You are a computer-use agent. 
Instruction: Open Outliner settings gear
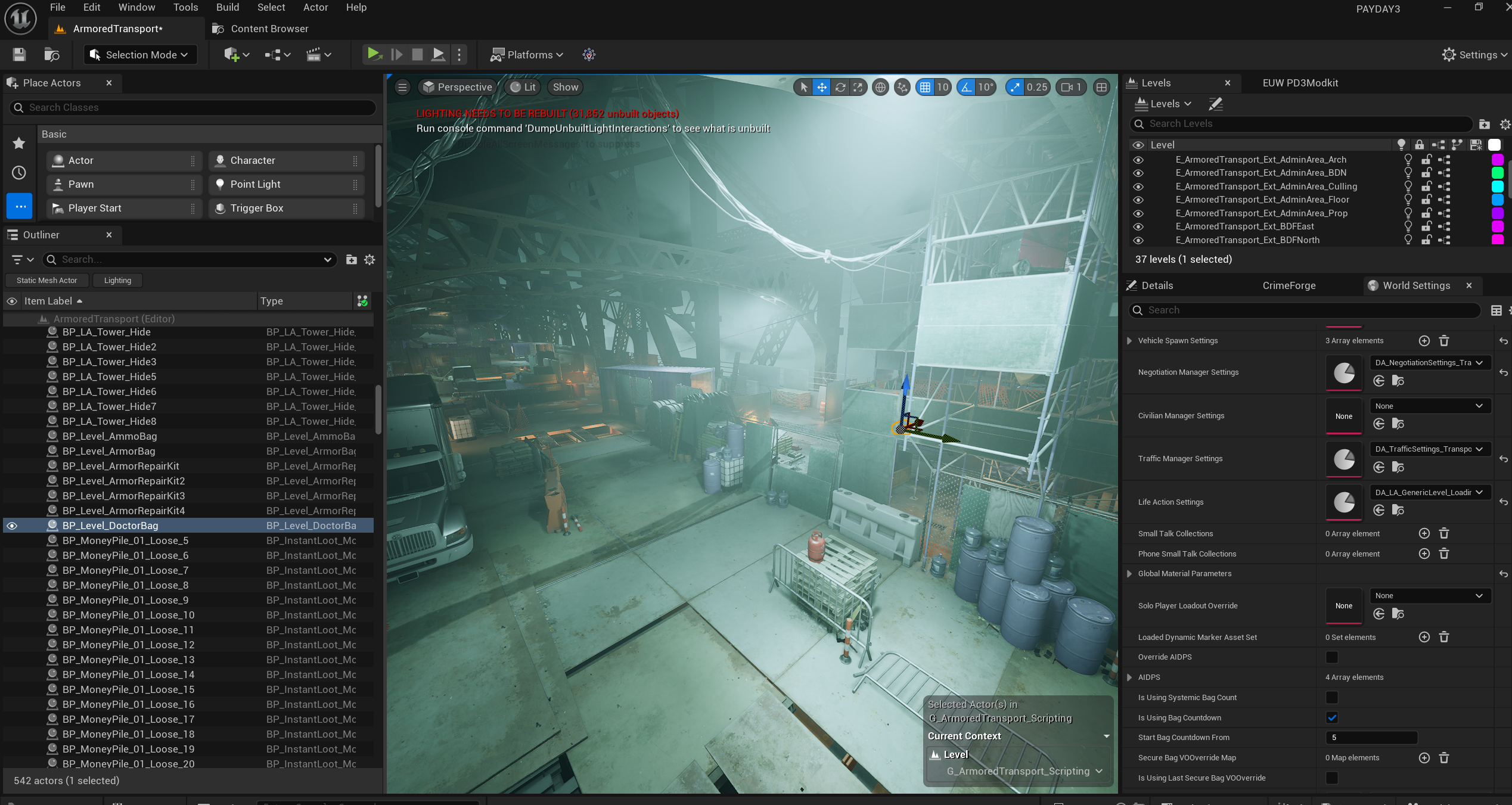tap(370, 260)
